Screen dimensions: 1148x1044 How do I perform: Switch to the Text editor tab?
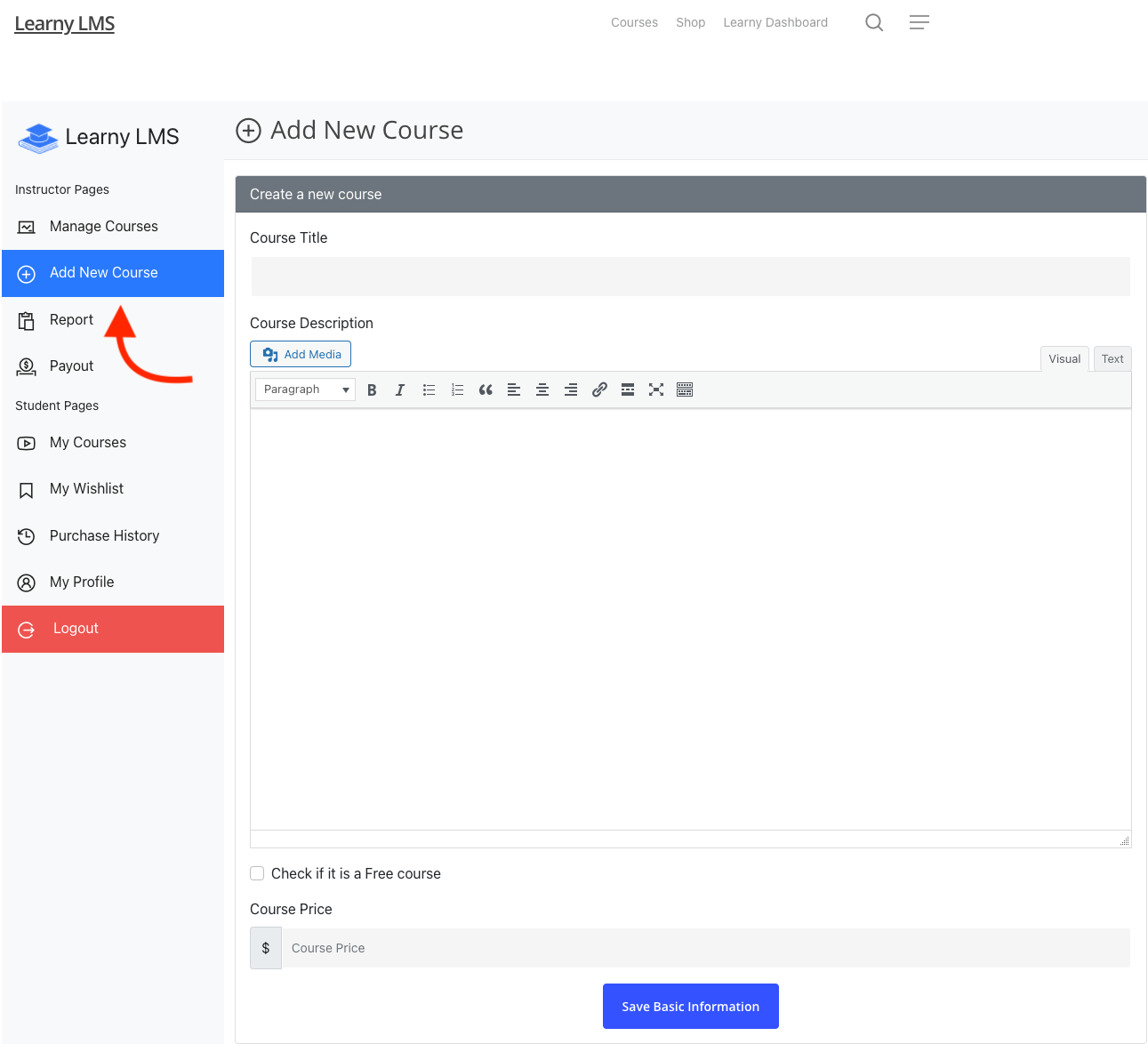1112,359
